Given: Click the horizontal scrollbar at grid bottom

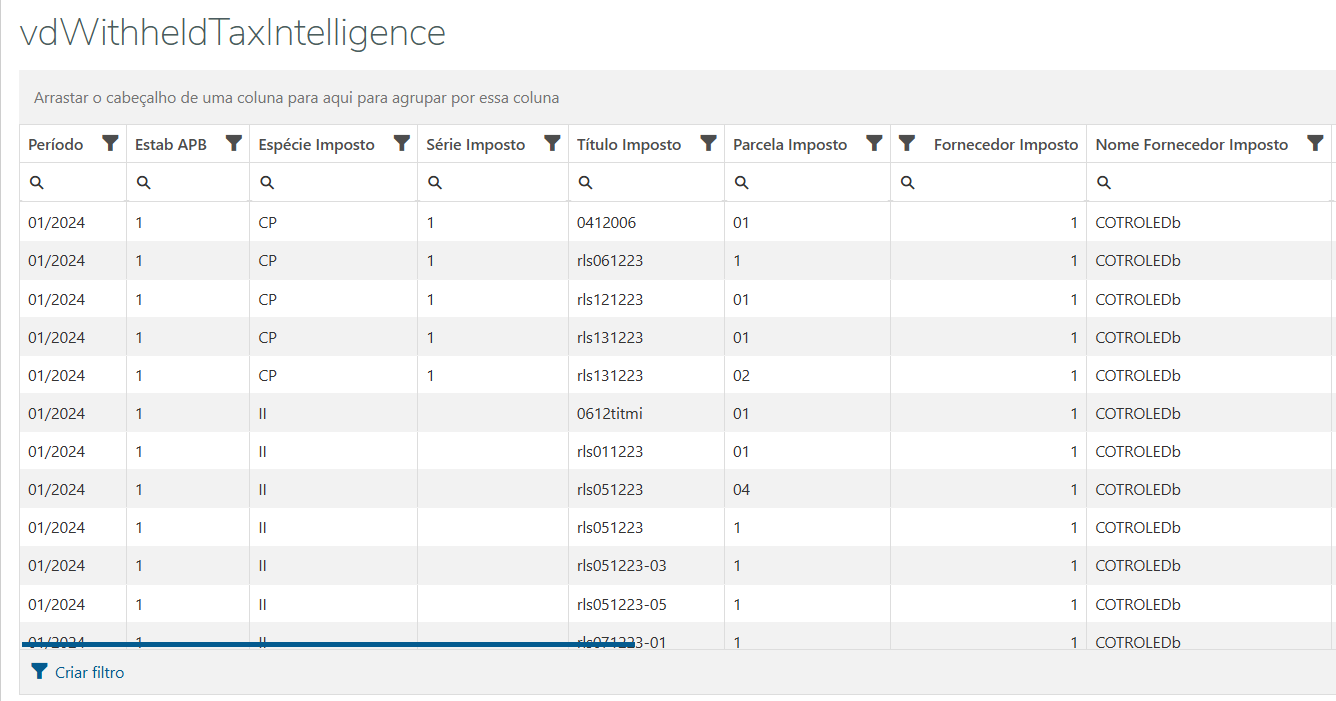Looking at the screenshot, I should click(x=330, y=645).
